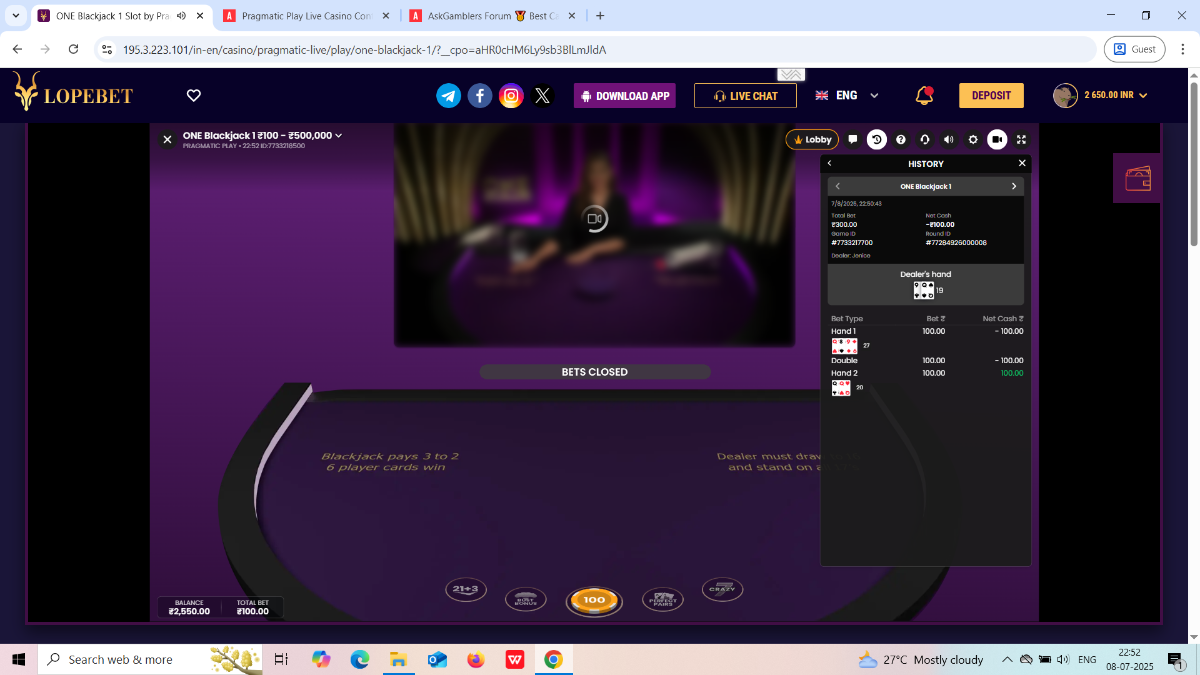1200x675 pixels.
Task: Open the game help question mark icon
Action: point(901,140)
